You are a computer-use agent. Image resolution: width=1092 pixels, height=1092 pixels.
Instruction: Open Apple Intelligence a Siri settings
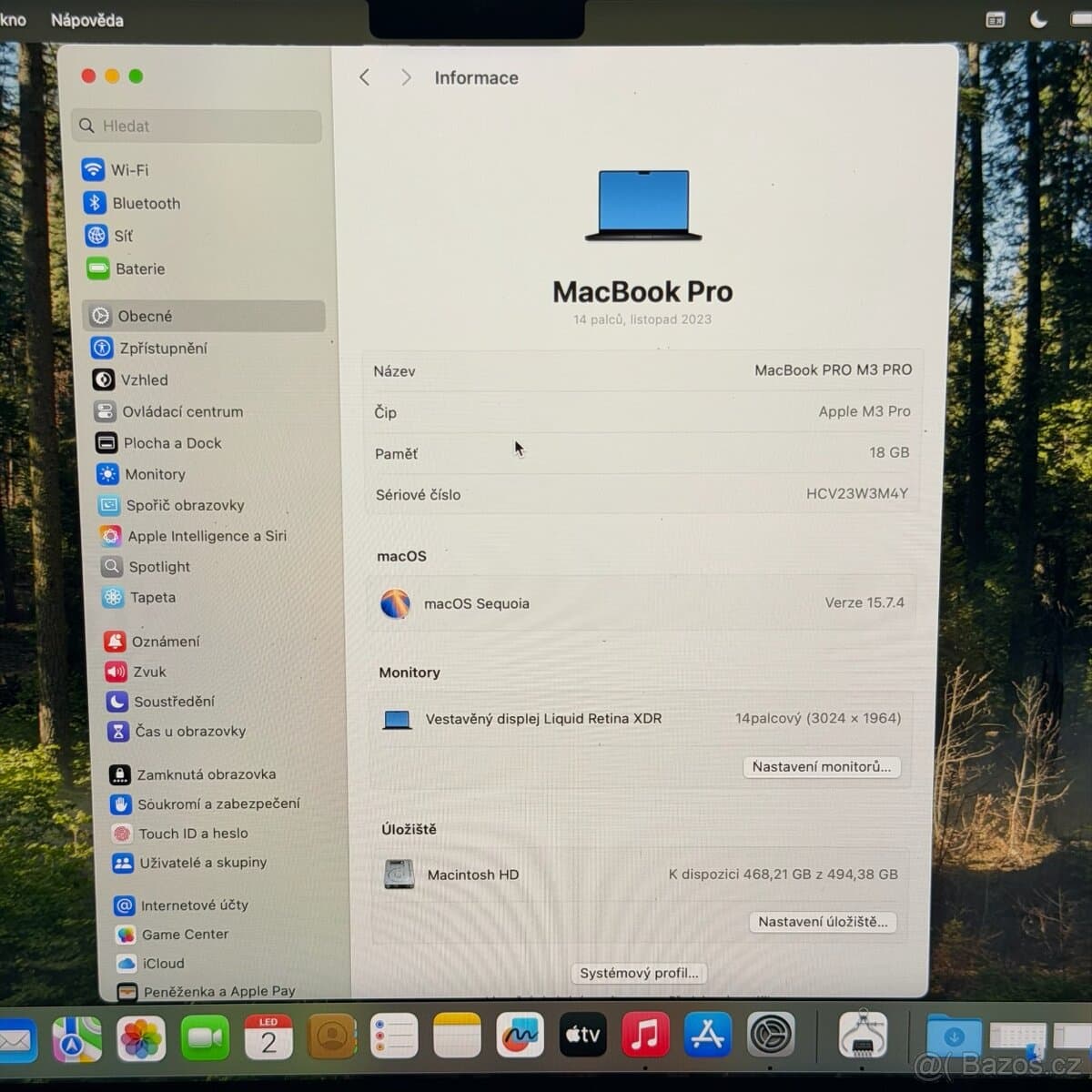[194, 536]
